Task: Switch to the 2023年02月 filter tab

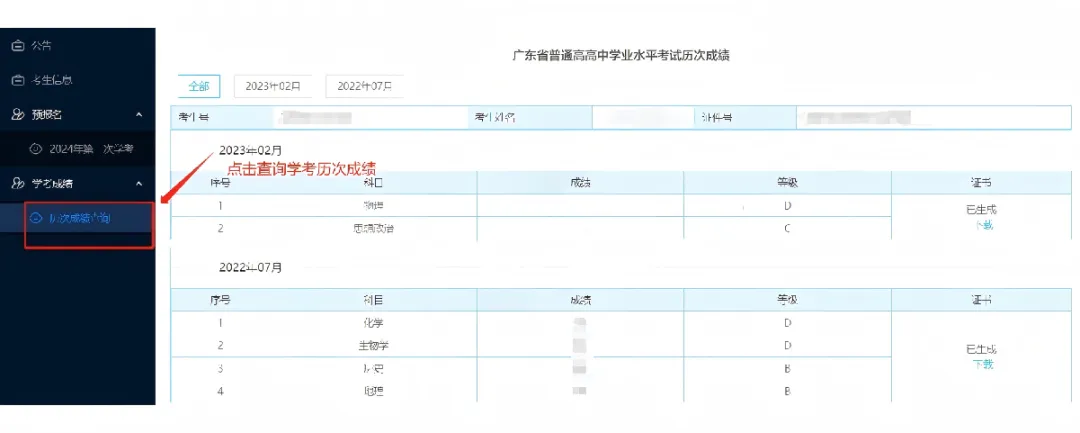Action: tap(273, 87)
